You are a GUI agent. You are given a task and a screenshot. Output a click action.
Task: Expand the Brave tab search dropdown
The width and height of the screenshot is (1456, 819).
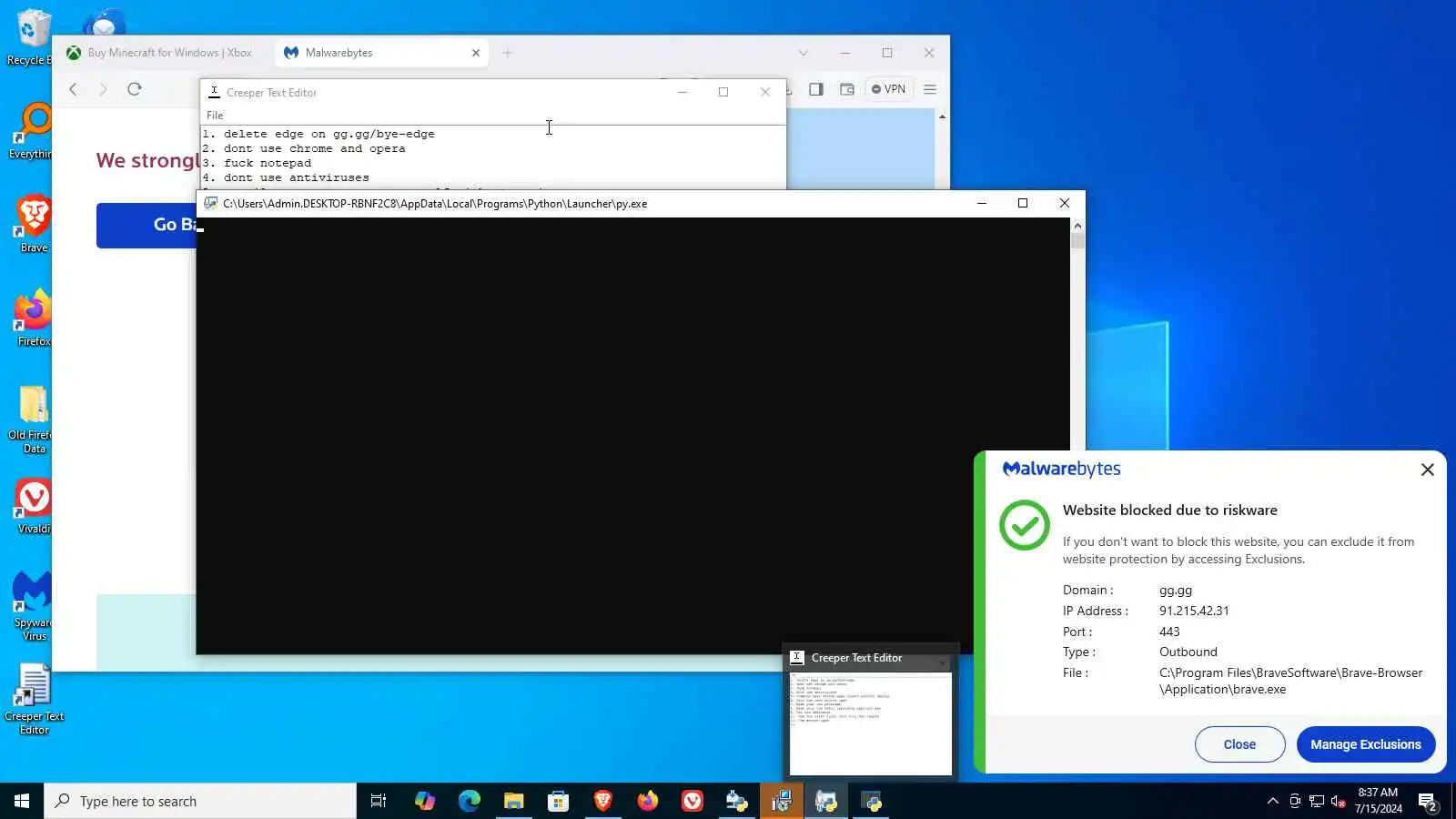[x=803, y=53]
